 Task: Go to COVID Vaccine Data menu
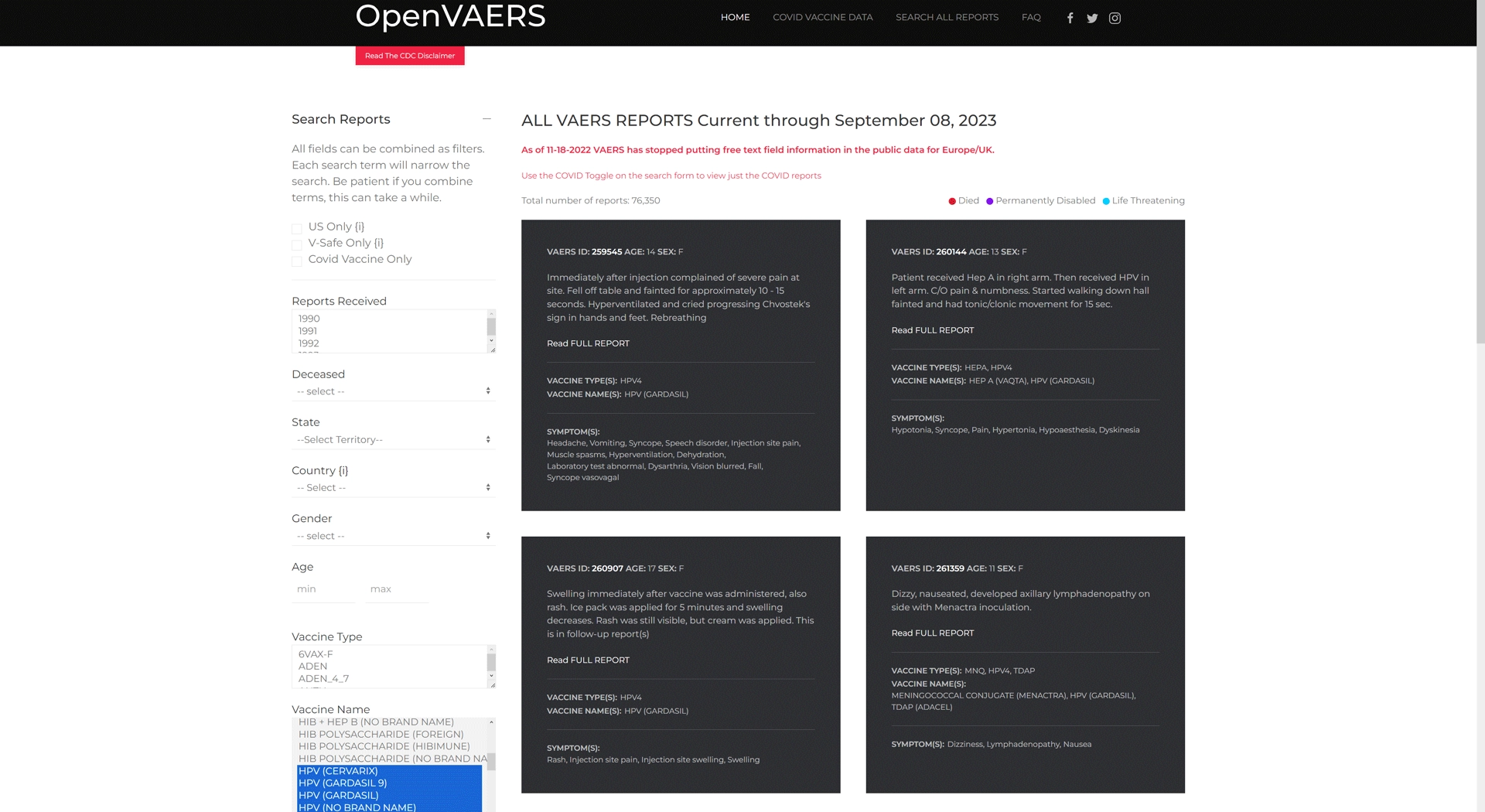[x=822, y=17]
